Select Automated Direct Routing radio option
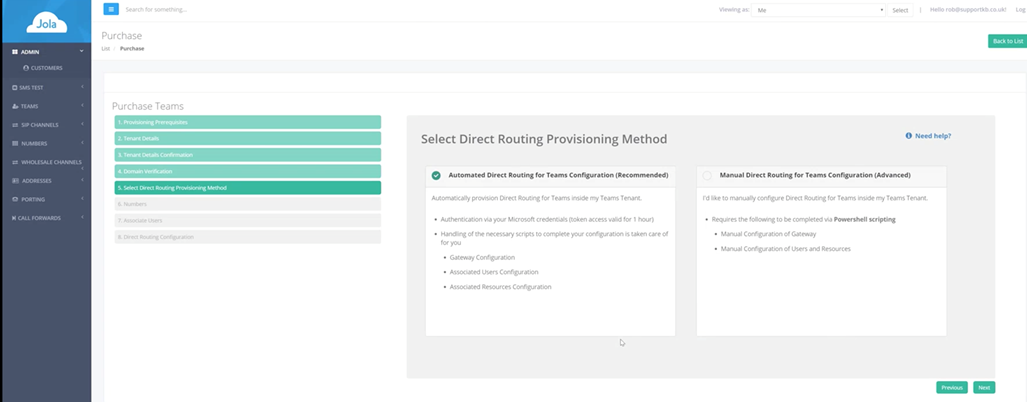 [x=436, y=175]
